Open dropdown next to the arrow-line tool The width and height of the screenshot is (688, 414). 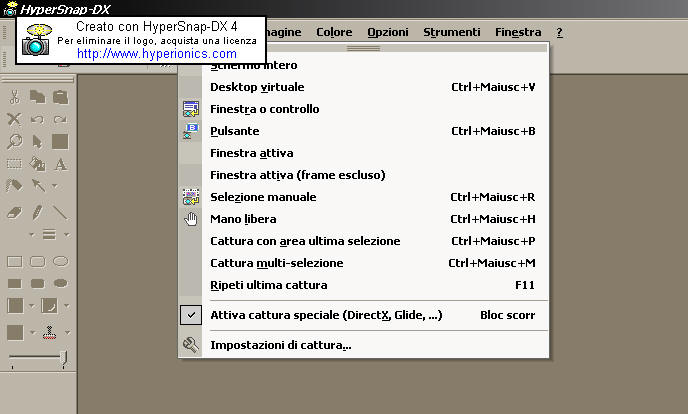click(x=53, y=187)
